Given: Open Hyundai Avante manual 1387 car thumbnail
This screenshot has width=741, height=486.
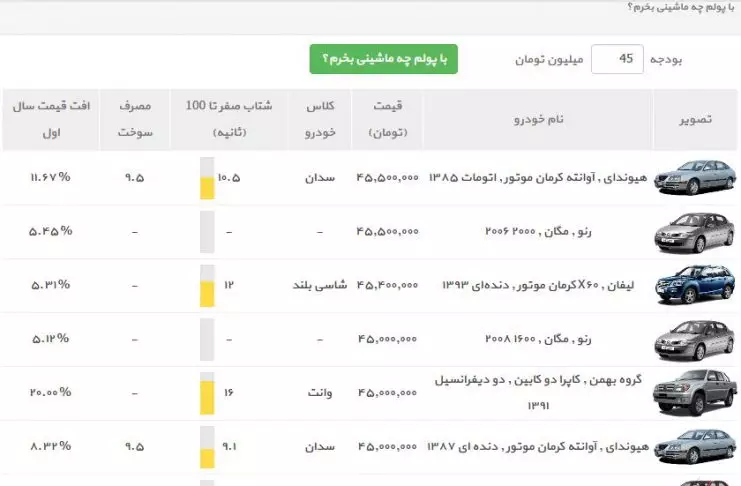Looking at the screenshot, I should click(695, 447).
